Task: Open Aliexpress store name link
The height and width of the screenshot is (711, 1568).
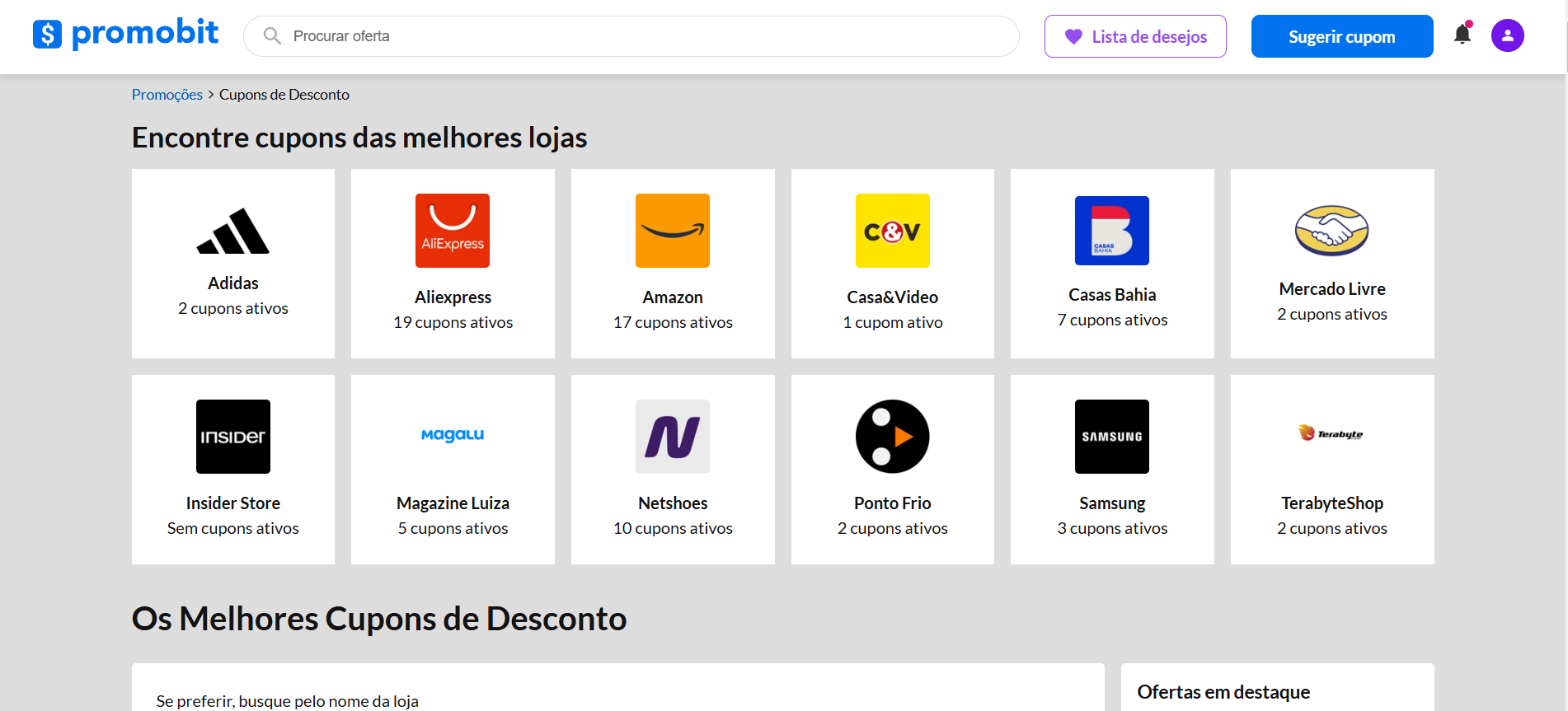Action: (x=453, y=297)
